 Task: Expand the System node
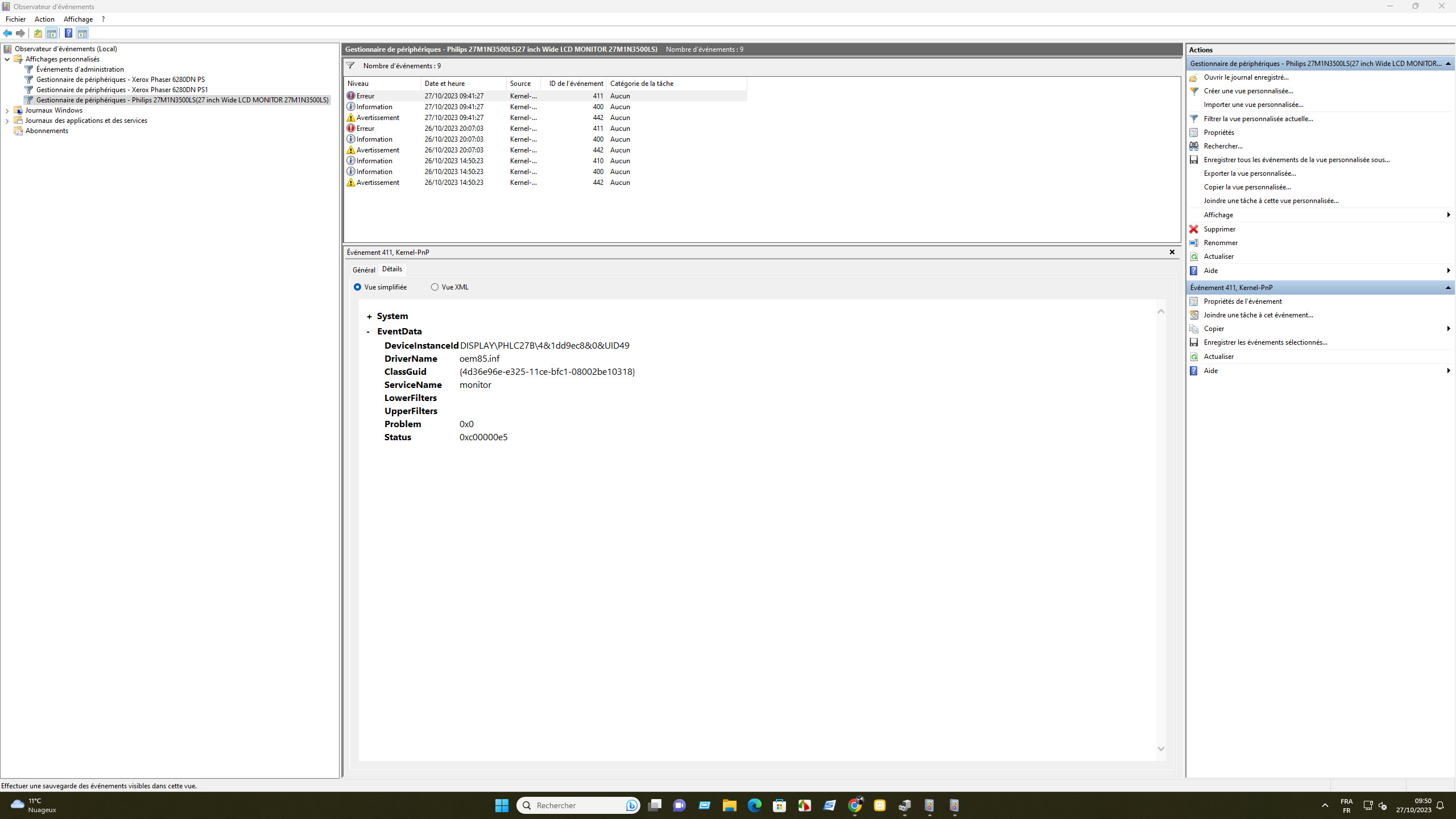tap(369, 317)
